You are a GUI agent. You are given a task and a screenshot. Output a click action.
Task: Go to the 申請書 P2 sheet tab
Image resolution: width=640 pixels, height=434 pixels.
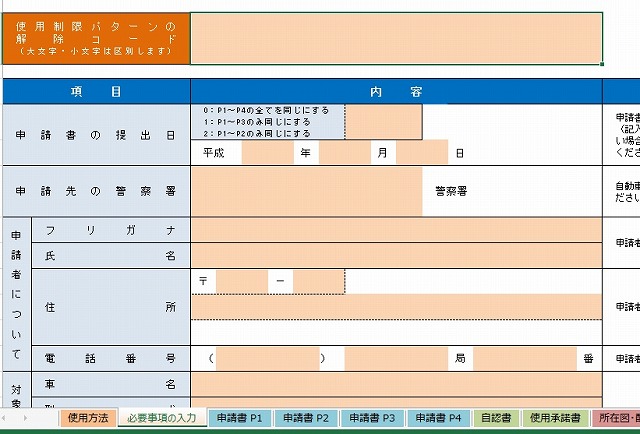(x=305, y=418)
